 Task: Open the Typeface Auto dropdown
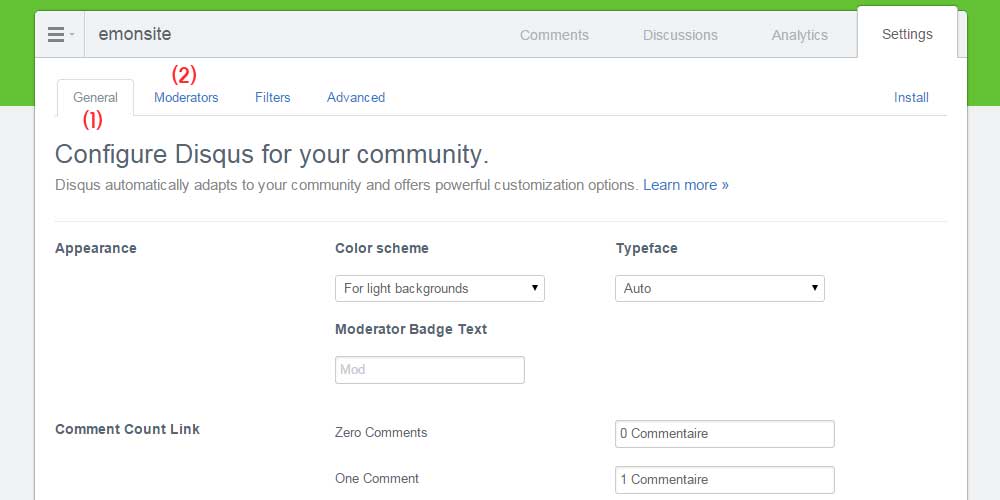(x=719, y=288)
